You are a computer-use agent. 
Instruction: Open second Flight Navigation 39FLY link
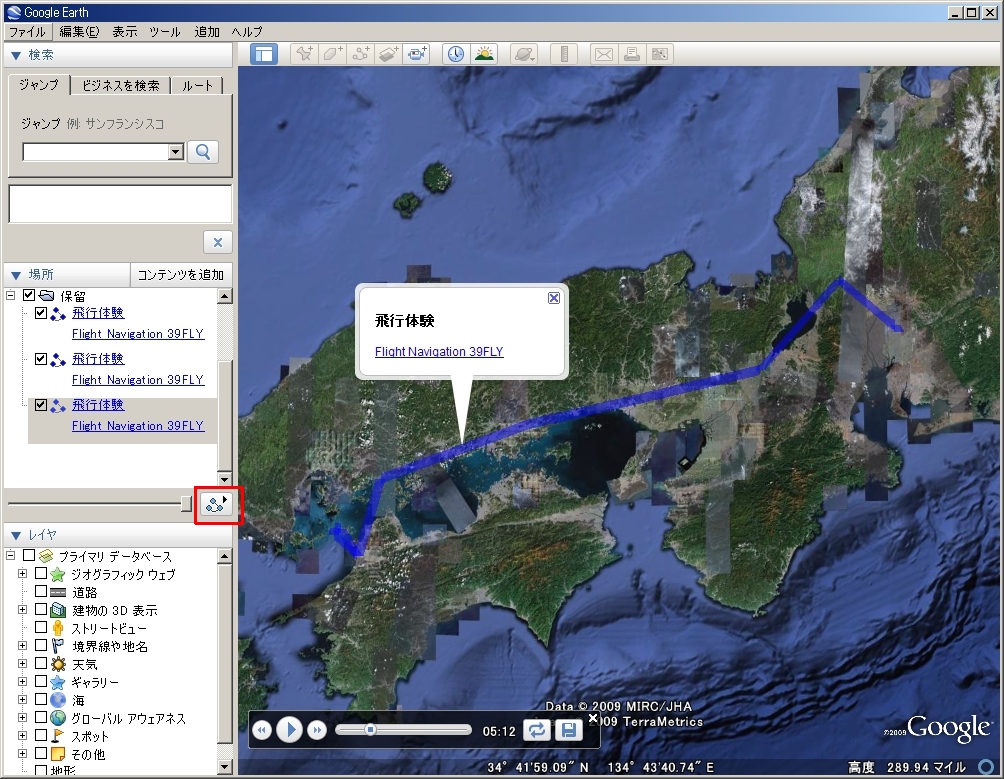[x=138, y=380]
